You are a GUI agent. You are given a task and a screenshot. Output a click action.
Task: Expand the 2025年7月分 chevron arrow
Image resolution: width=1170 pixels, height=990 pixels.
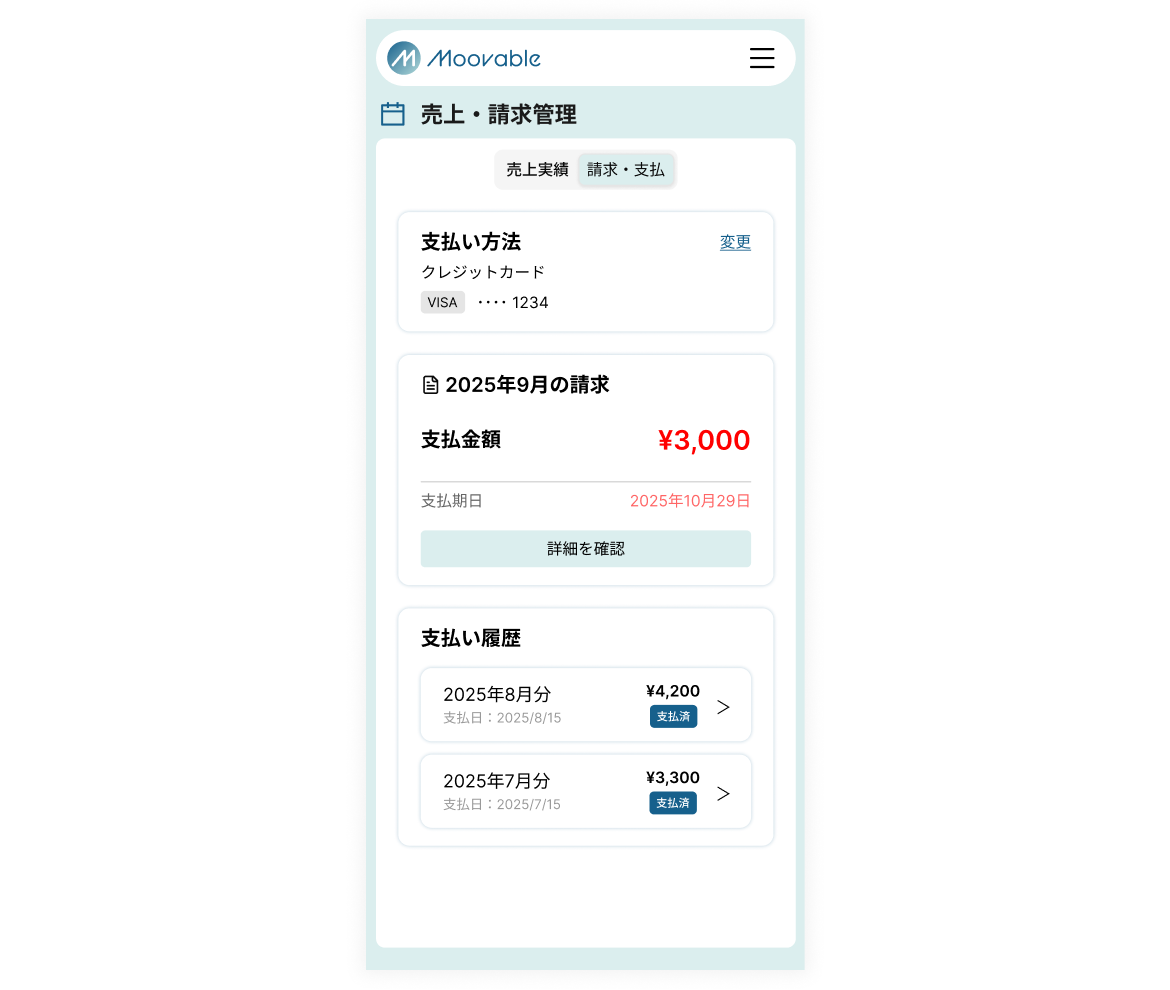[x=723, y=793]
